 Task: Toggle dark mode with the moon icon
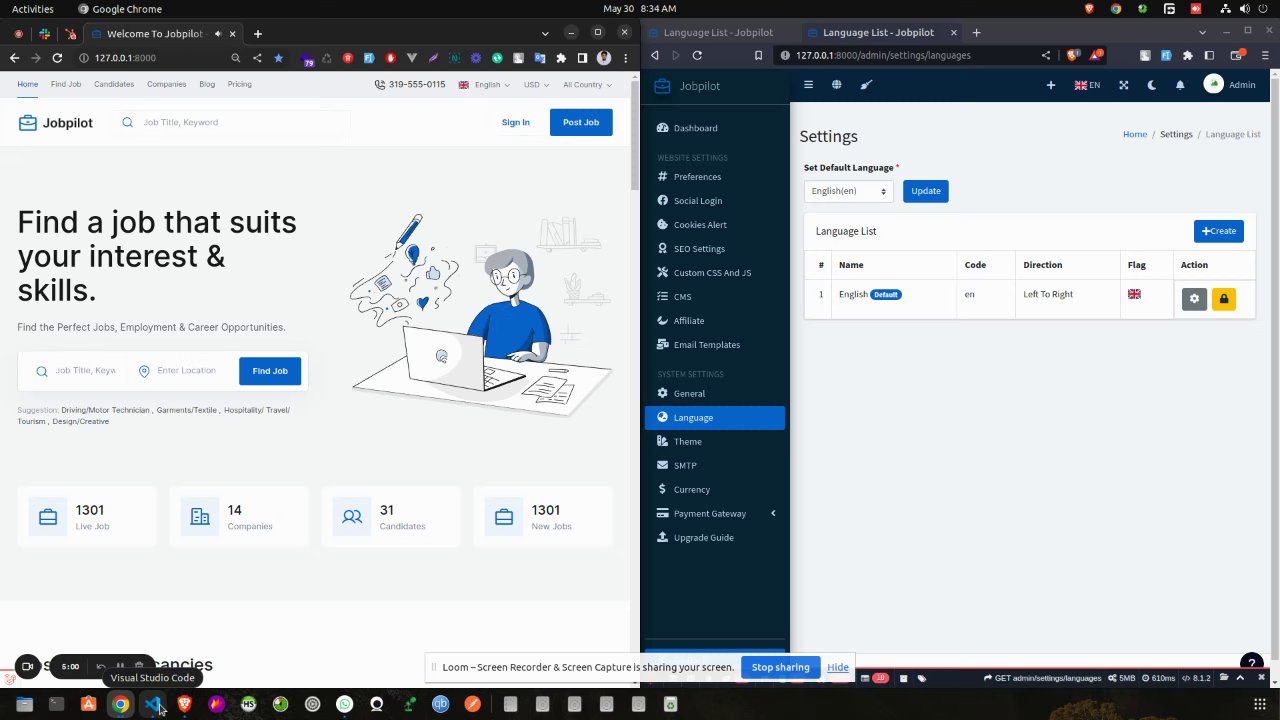1152,85
